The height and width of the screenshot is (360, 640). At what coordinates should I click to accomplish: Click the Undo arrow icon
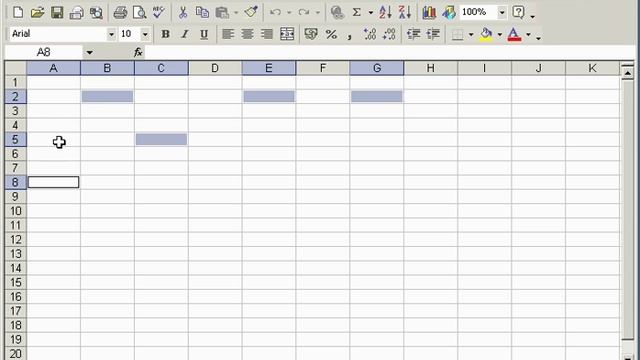(x=276, y=13)
